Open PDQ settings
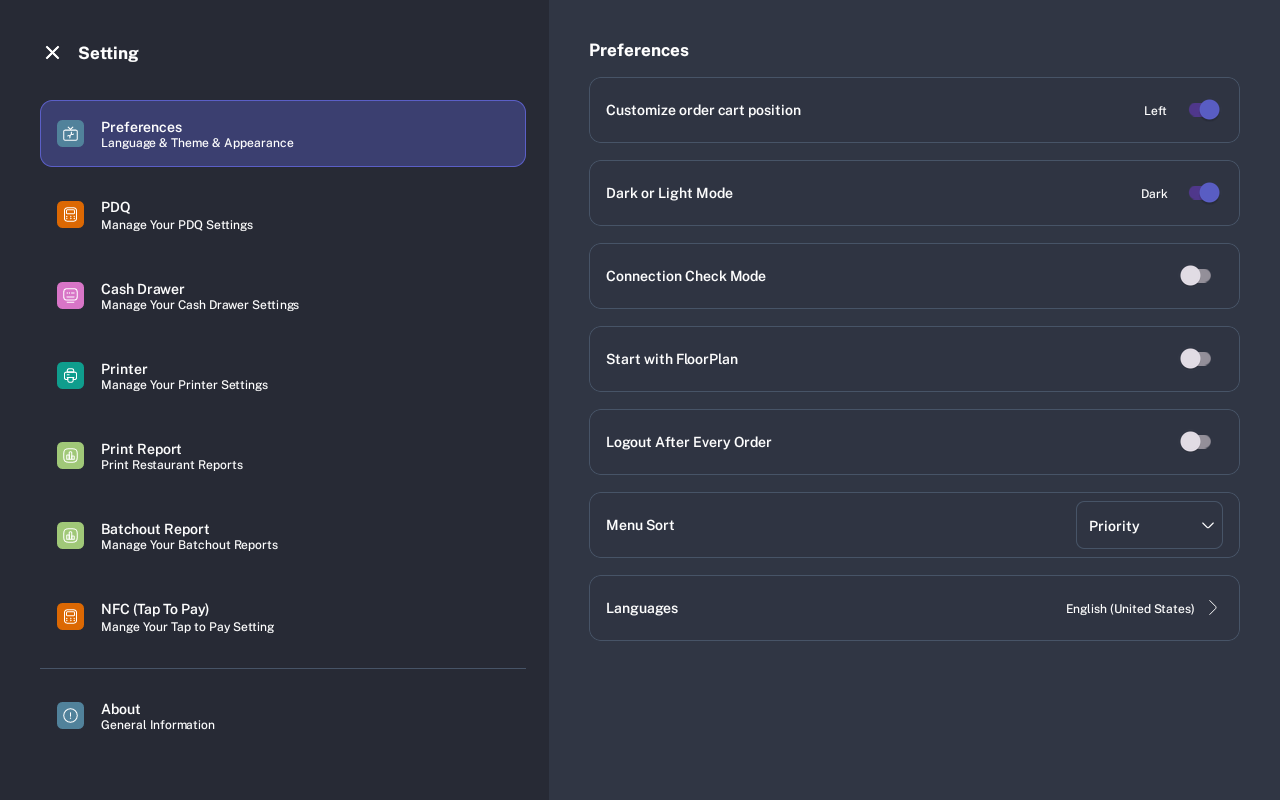The width and height of the screenshot is (1280, 800). tap(283, 214)
